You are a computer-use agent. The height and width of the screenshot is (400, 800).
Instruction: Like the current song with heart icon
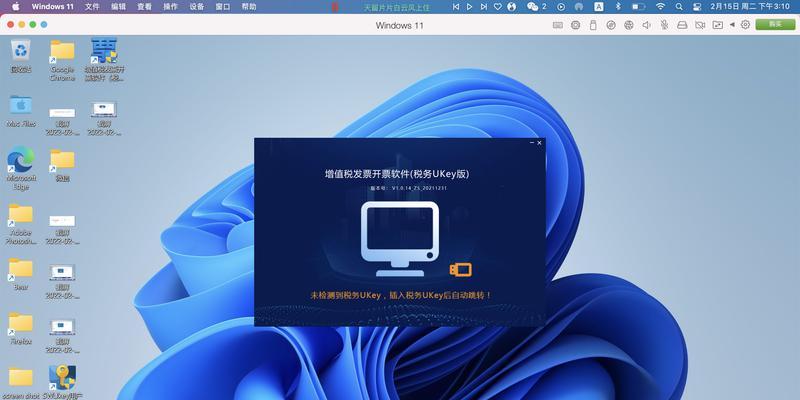(498, 7)
